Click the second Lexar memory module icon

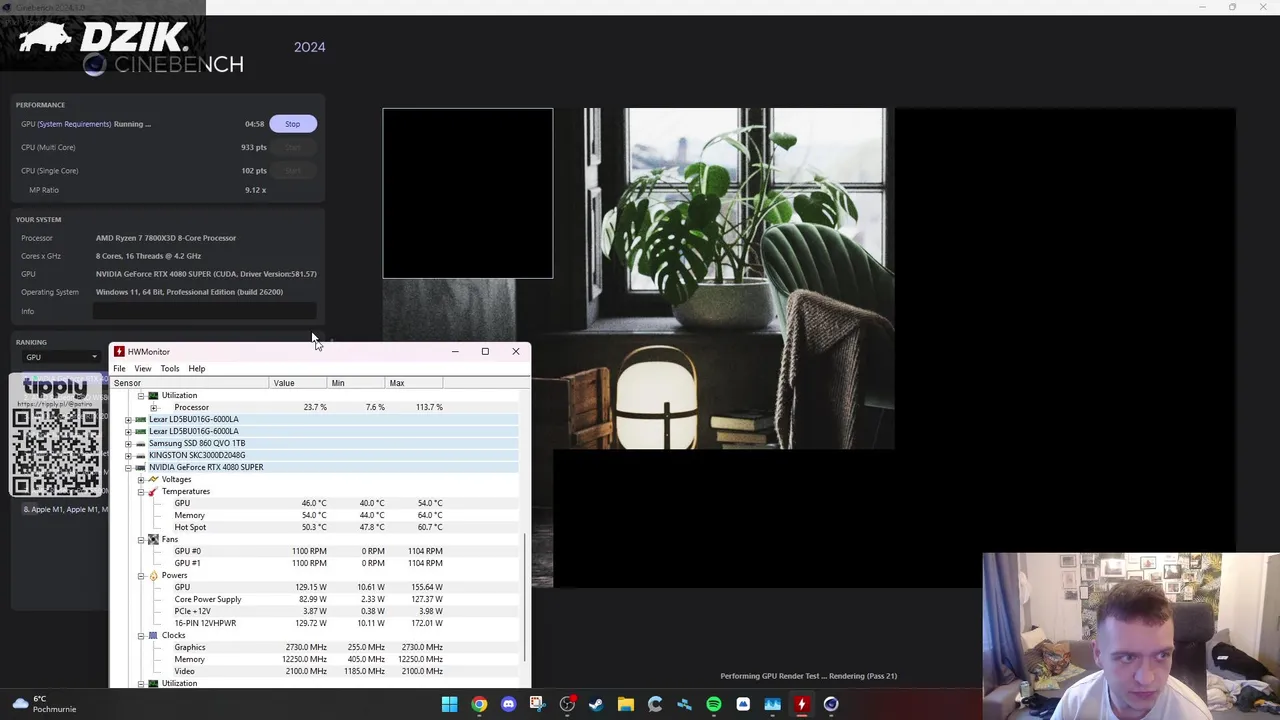coord(140,432)
